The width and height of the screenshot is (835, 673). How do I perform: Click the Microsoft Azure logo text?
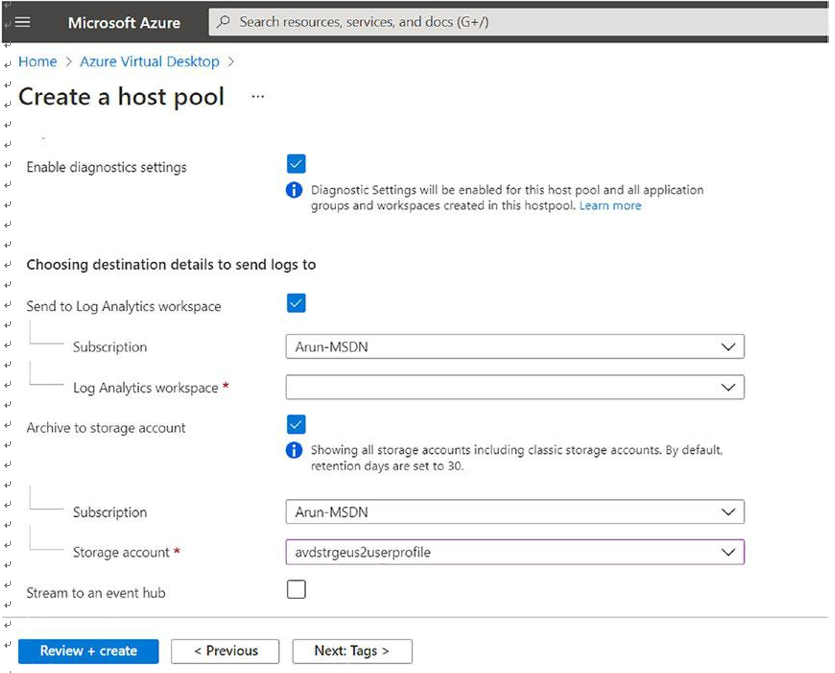pos(124,23)
